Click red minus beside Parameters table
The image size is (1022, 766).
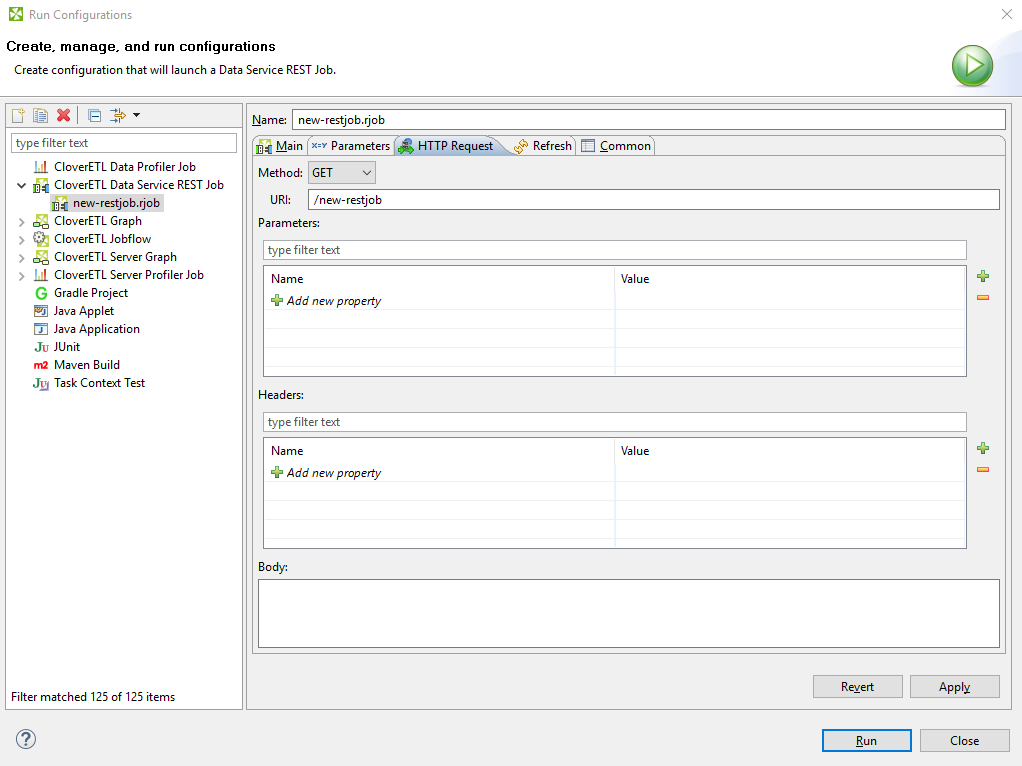pos(983,298)
